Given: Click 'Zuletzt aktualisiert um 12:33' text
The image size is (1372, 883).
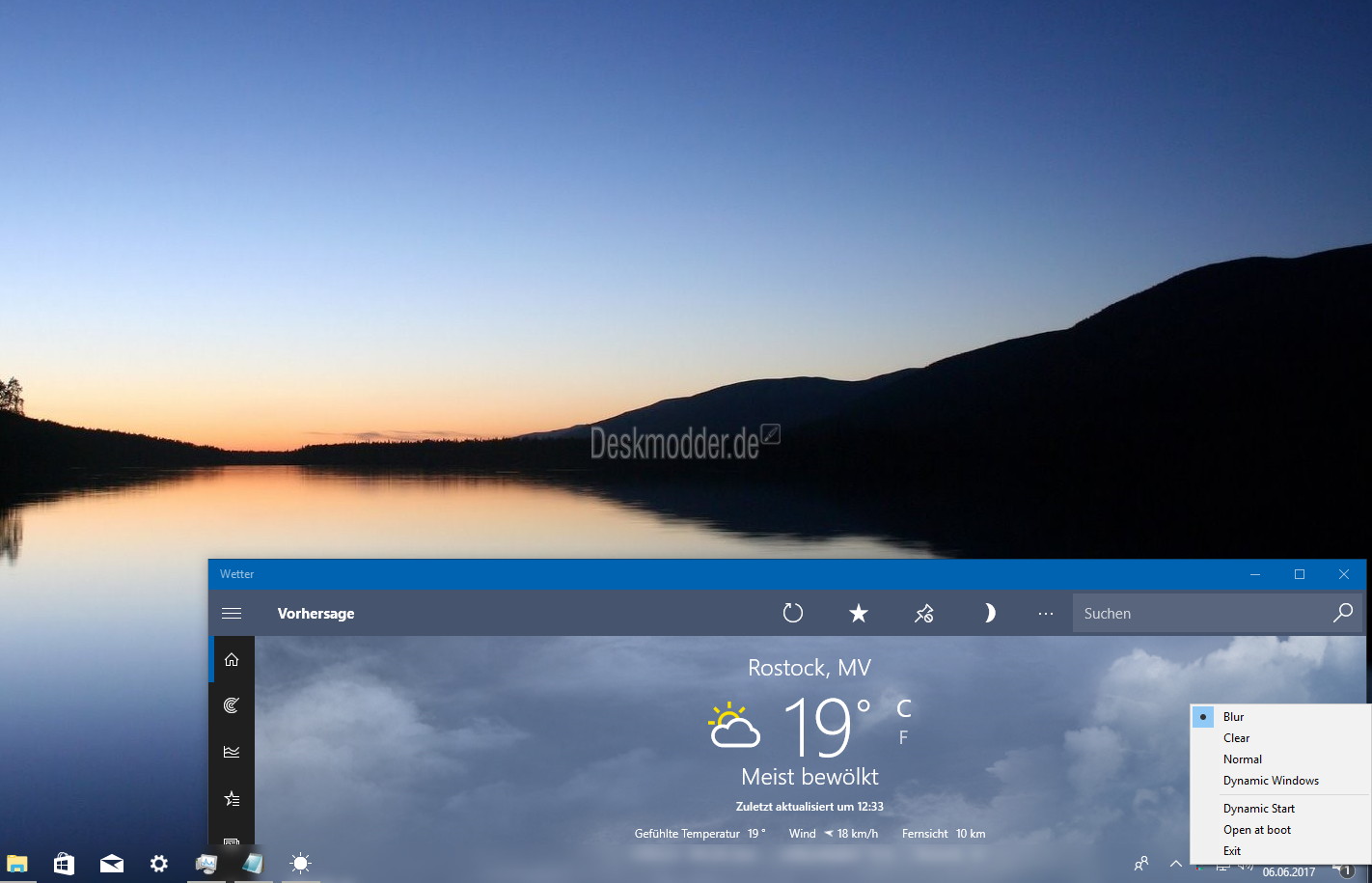Looking at the screenshot, I should pyautogui.click(x=809, y=806).
